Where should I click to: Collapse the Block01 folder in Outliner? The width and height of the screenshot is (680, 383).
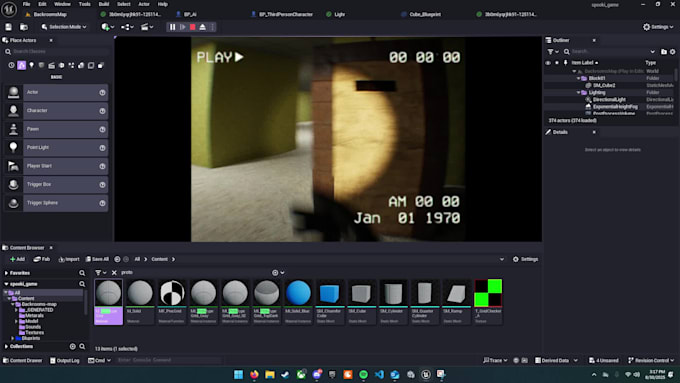click(578, 79)
